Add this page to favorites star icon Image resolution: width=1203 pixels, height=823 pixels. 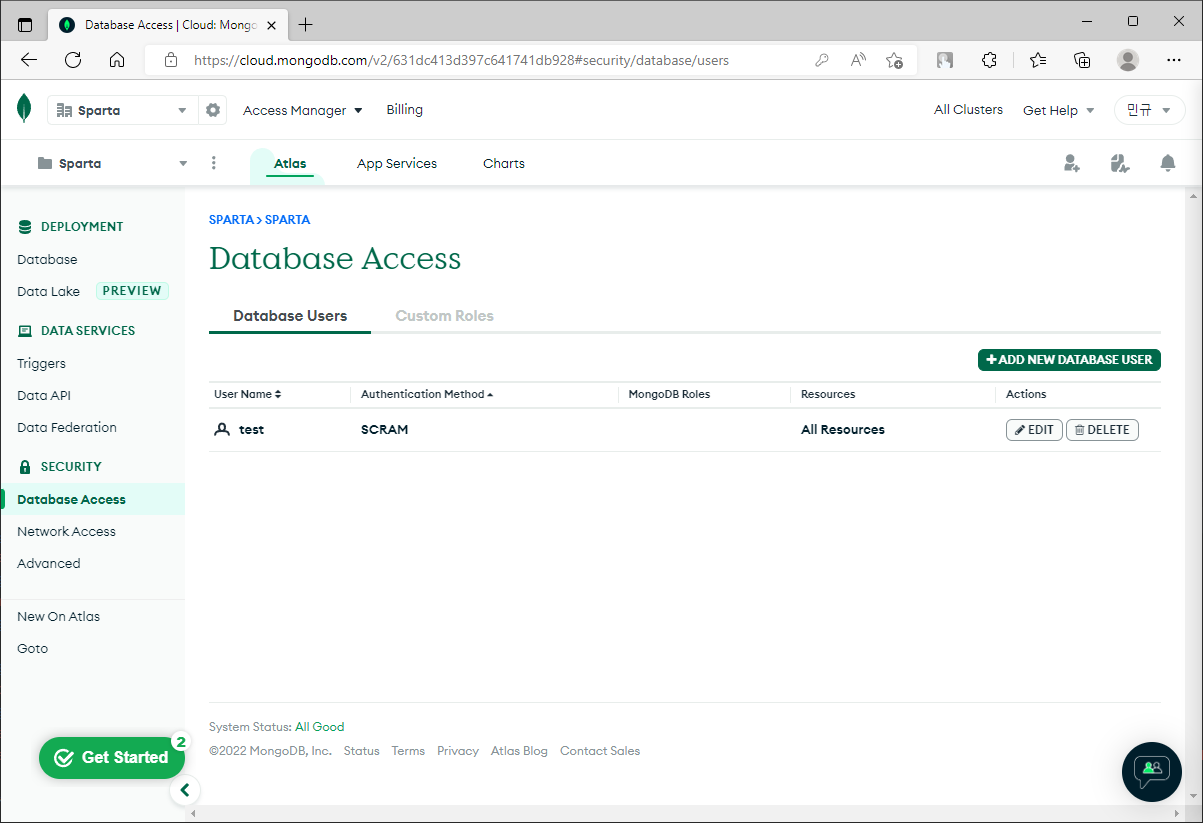pyautogui.click(x=895, y=60)
